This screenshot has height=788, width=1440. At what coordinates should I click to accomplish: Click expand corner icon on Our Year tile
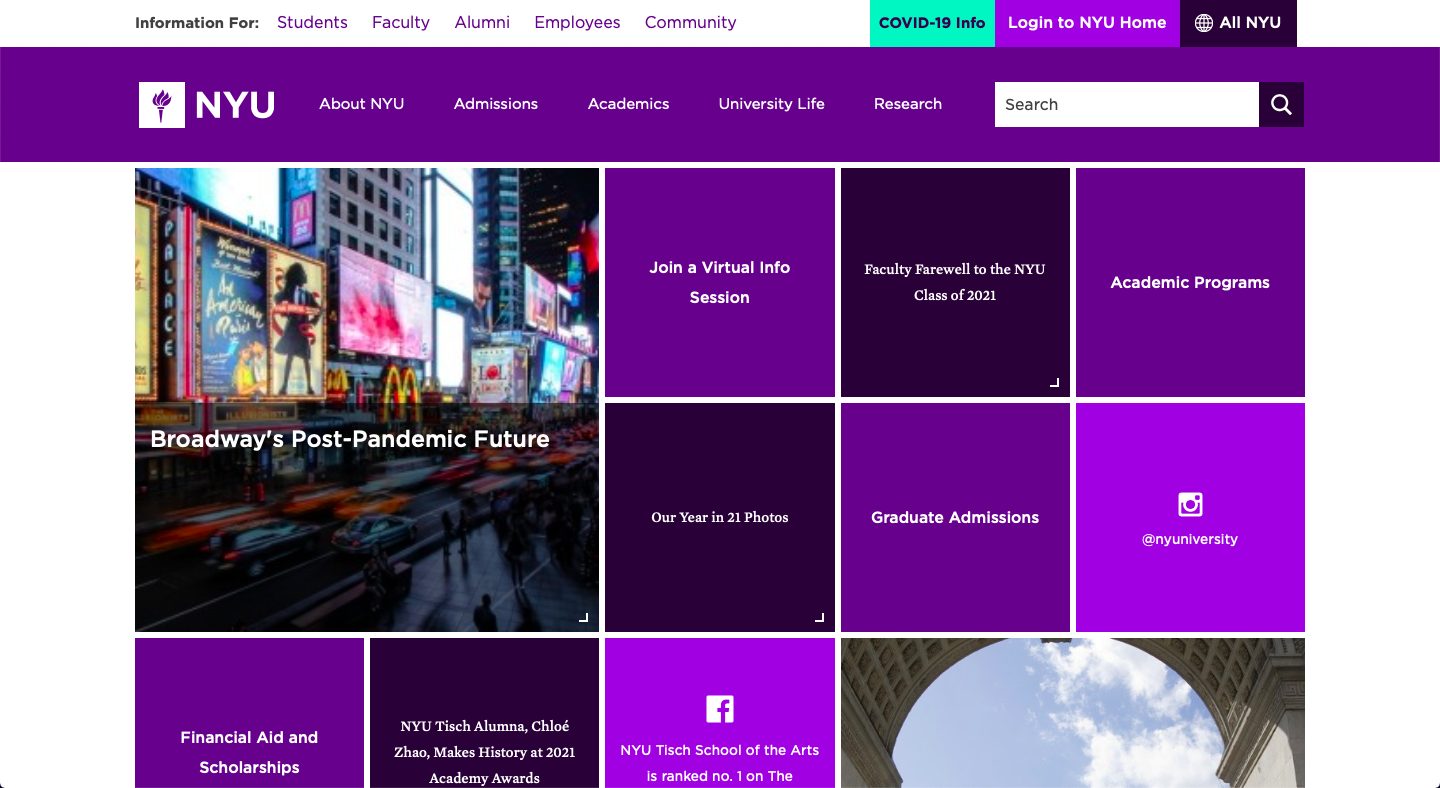click(819, 617)
